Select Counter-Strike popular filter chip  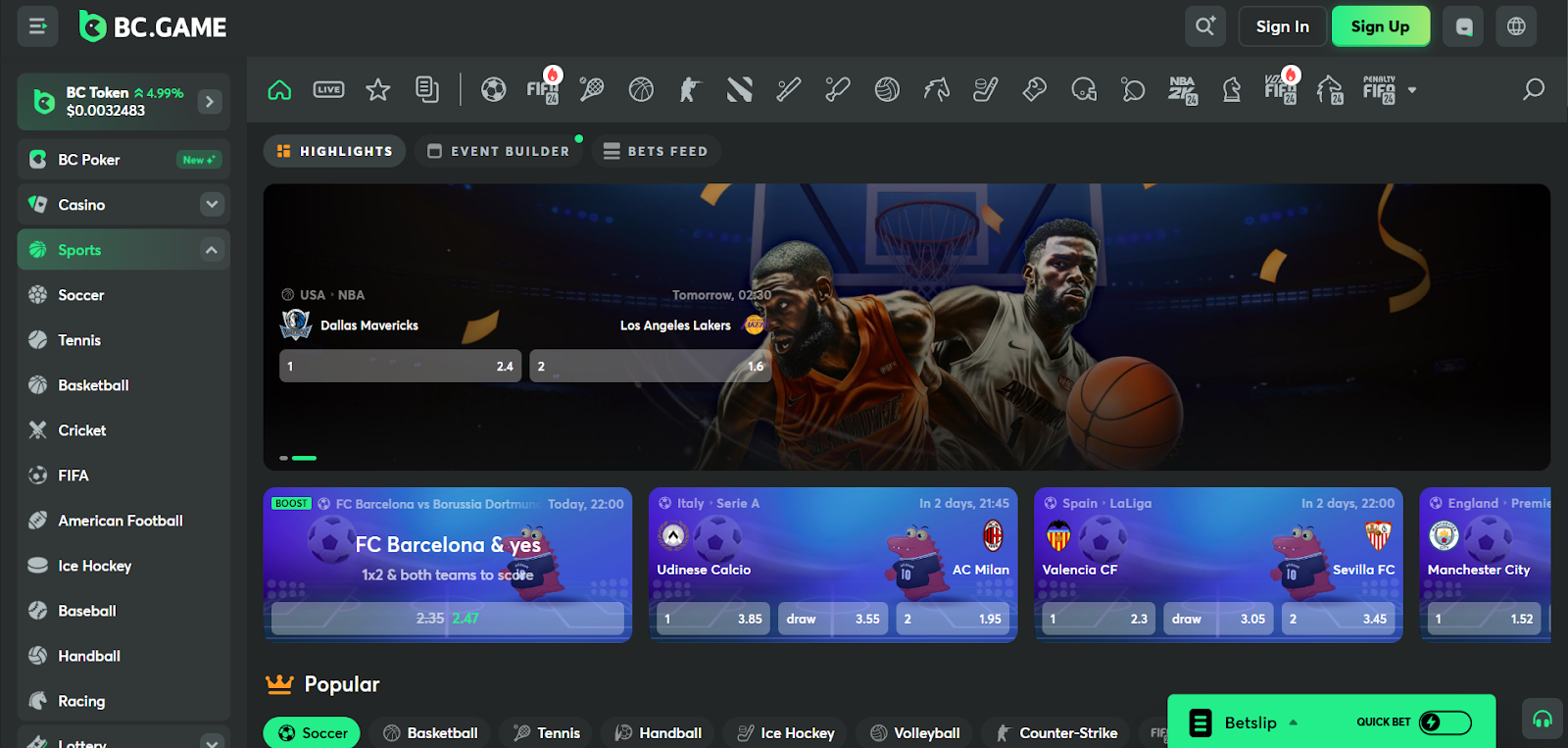pyautogui.click(x=1056, y=732)
